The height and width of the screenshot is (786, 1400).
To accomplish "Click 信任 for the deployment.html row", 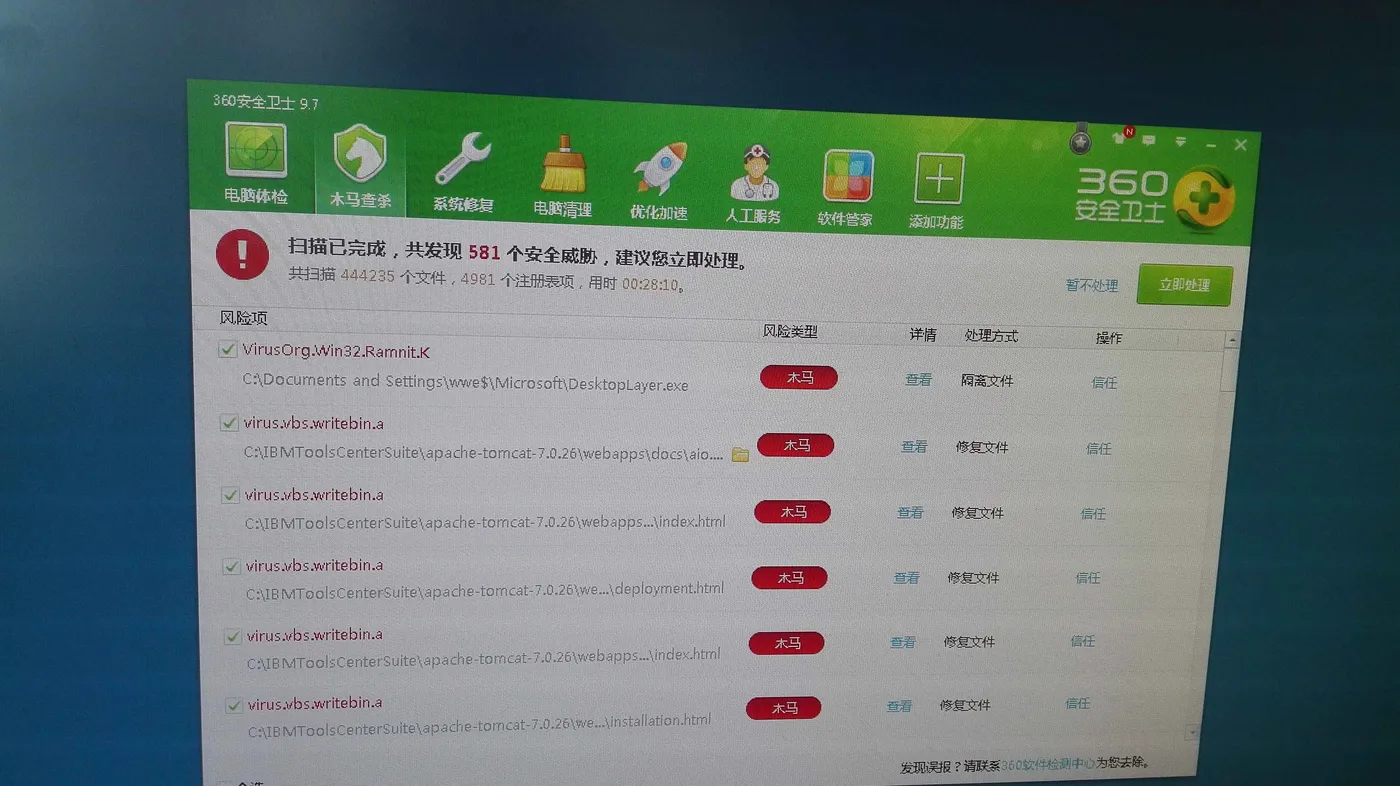I will tap(1088, 578).
